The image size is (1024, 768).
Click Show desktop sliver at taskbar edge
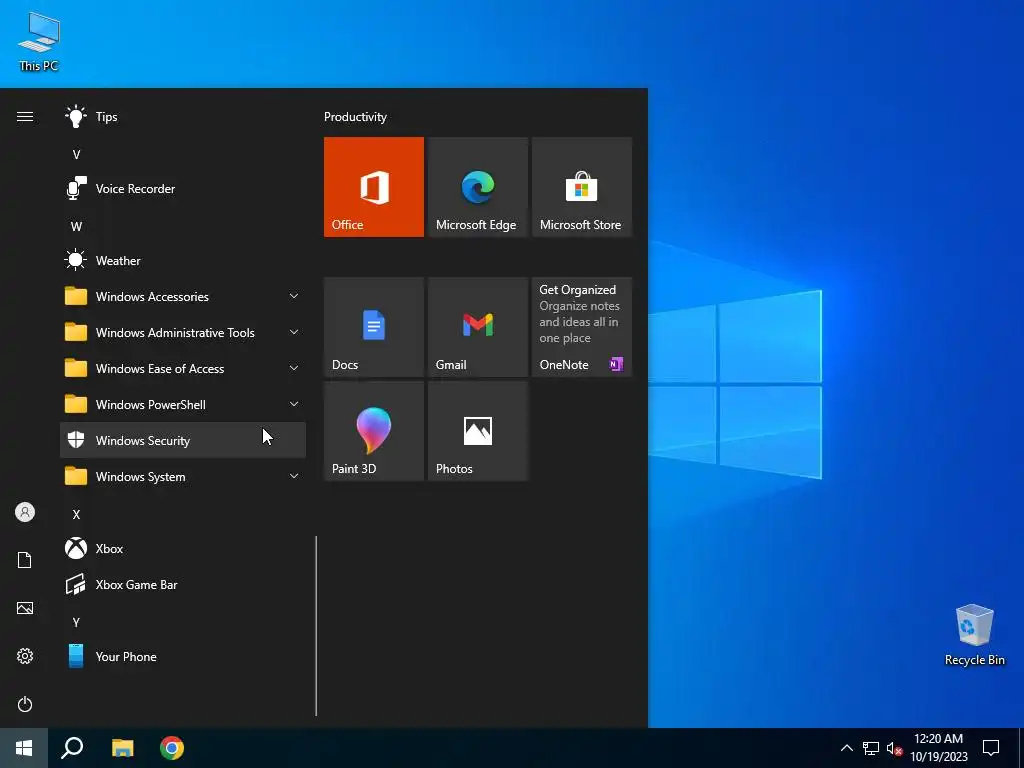click(1021, 748)
